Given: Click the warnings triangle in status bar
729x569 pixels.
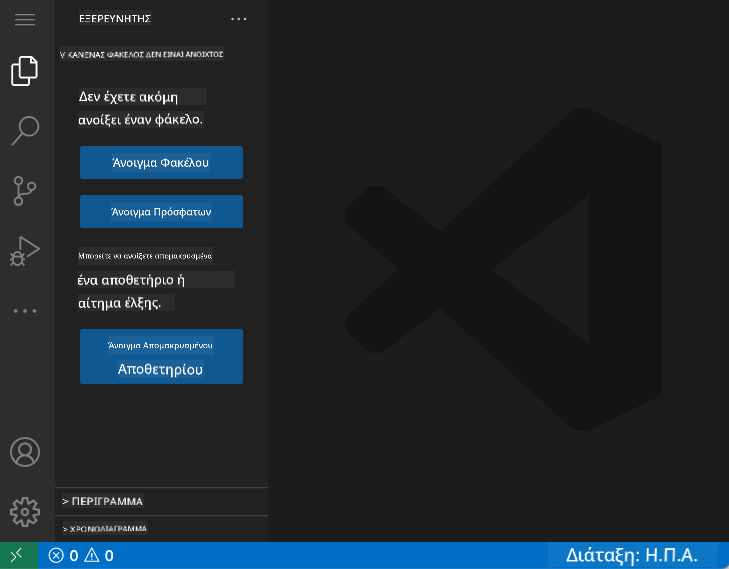Looking at the screenshot, I should click(x=92, y=556).
